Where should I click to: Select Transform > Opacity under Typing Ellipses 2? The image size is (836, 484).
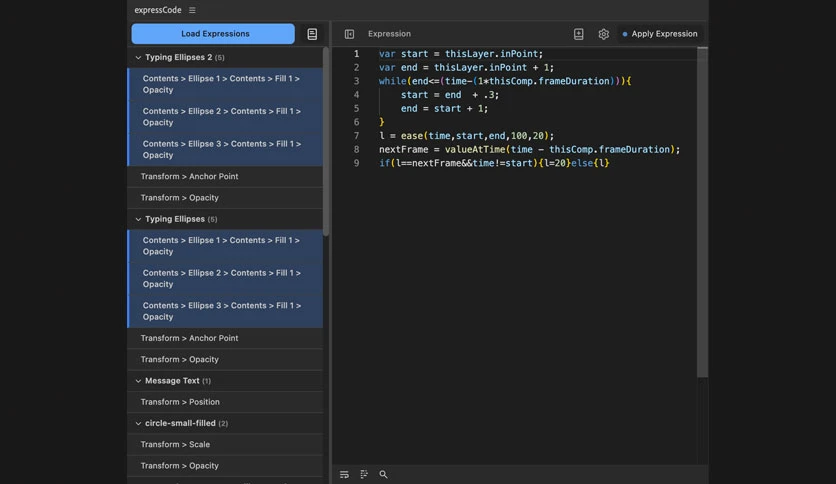225,198
